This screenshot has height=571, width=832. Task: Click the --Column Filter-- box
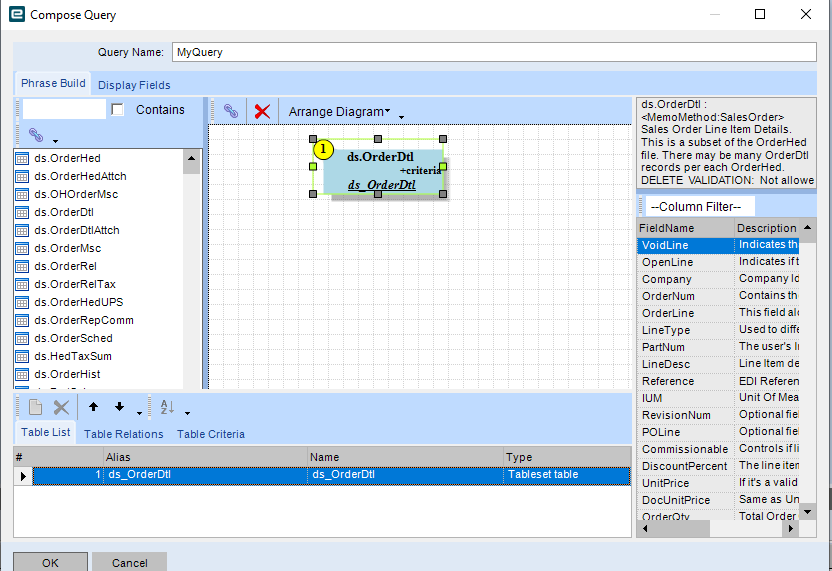point(696,206)
